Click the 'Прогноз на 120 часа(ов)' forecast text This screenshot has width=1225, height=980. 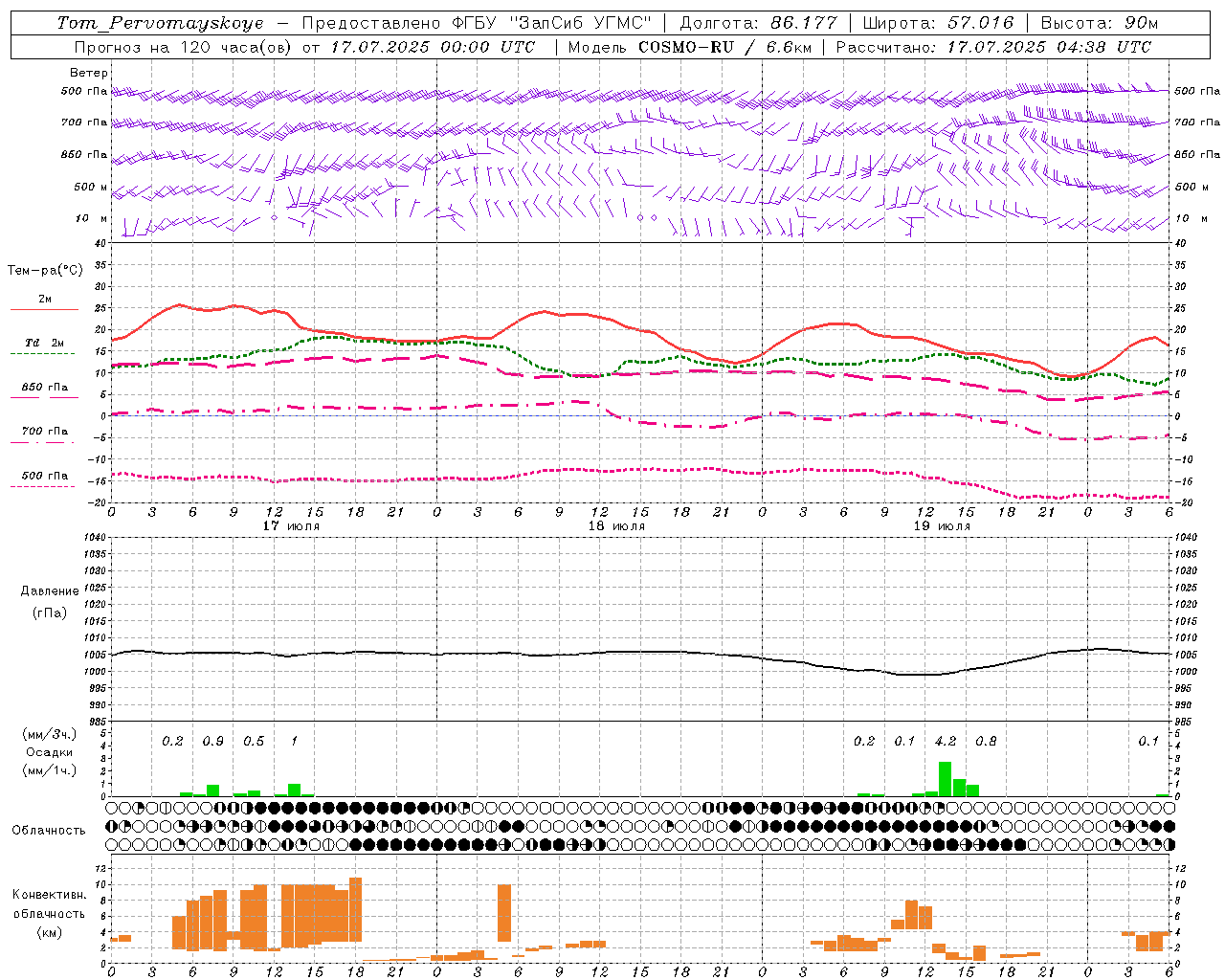[185, 47]
